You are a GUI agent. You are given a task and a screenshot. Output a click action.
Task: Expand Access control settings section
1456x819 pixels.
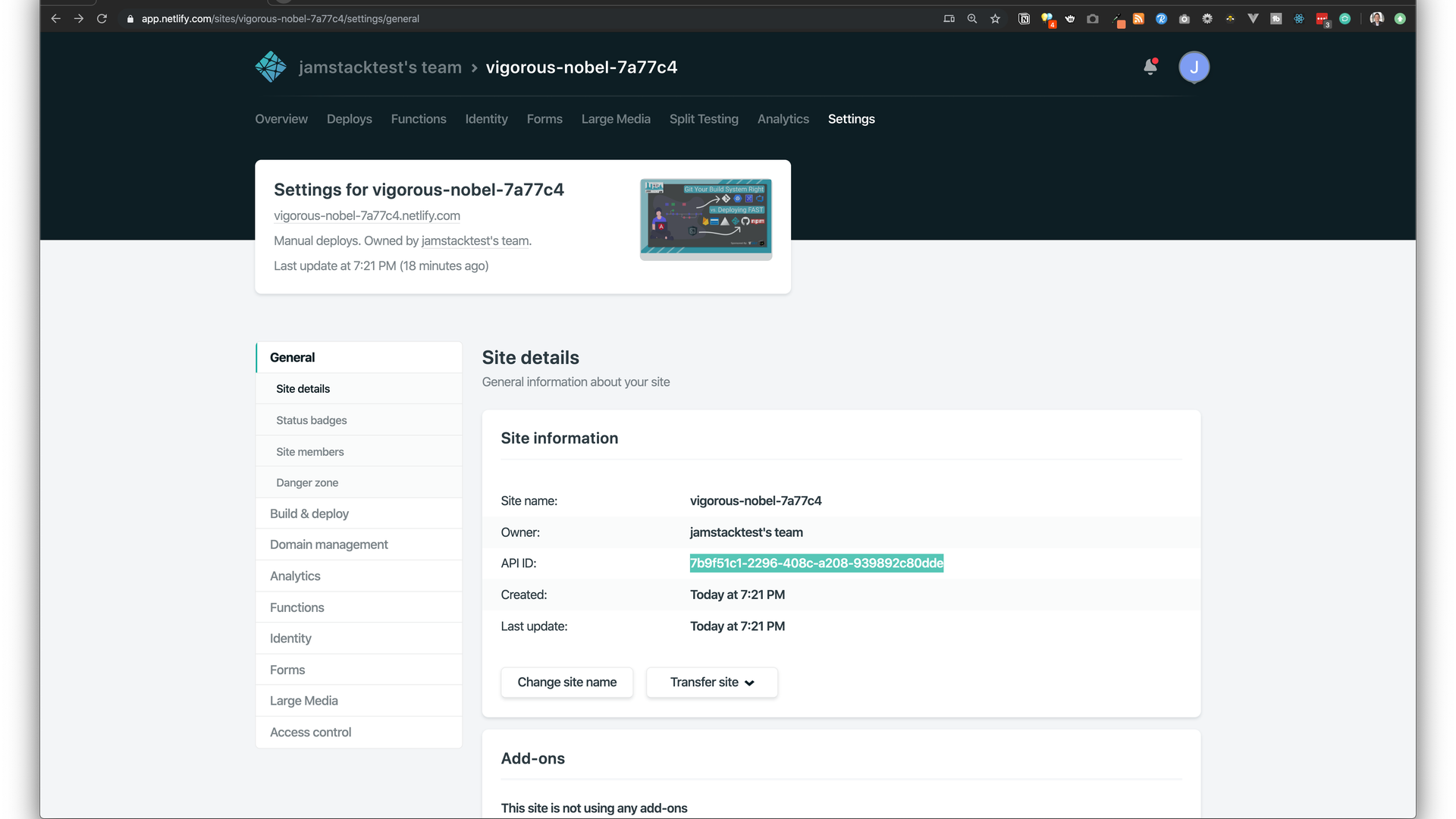point(310,732)
